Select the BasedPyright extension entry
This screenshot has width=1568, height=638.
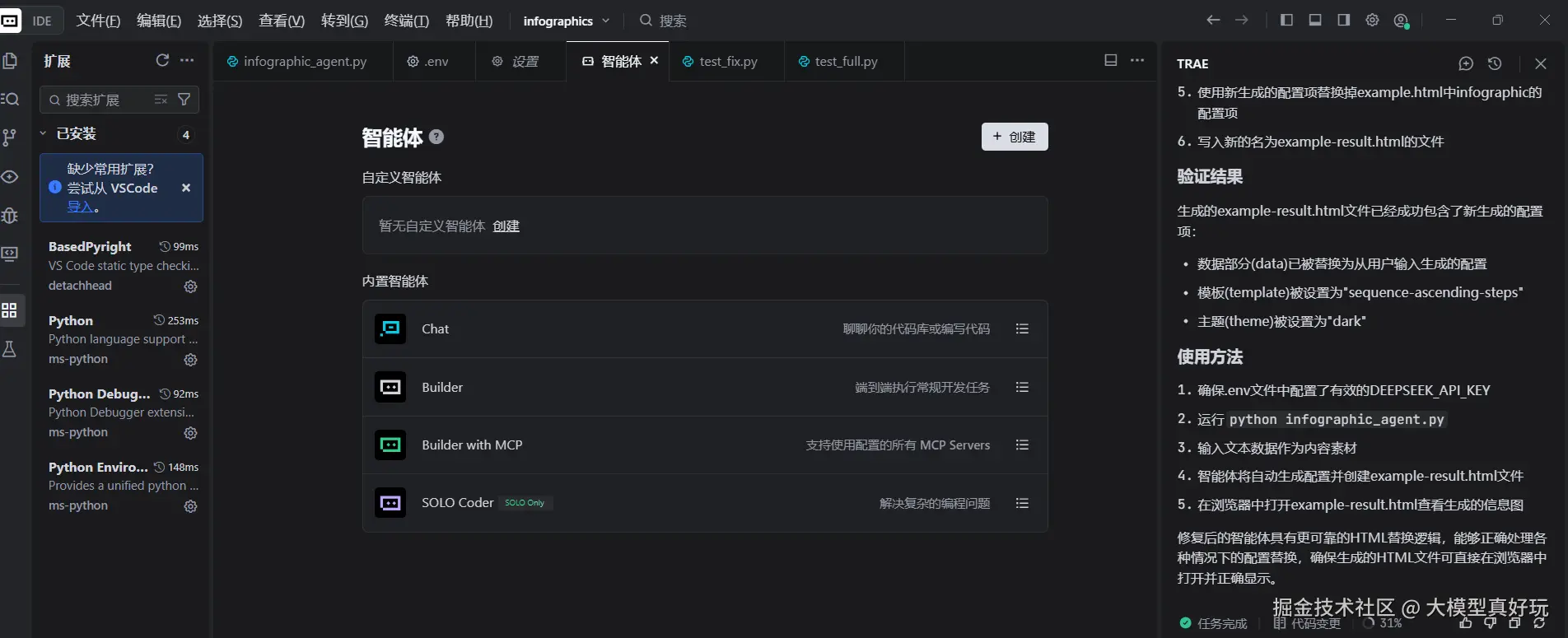tap(121, 266)
